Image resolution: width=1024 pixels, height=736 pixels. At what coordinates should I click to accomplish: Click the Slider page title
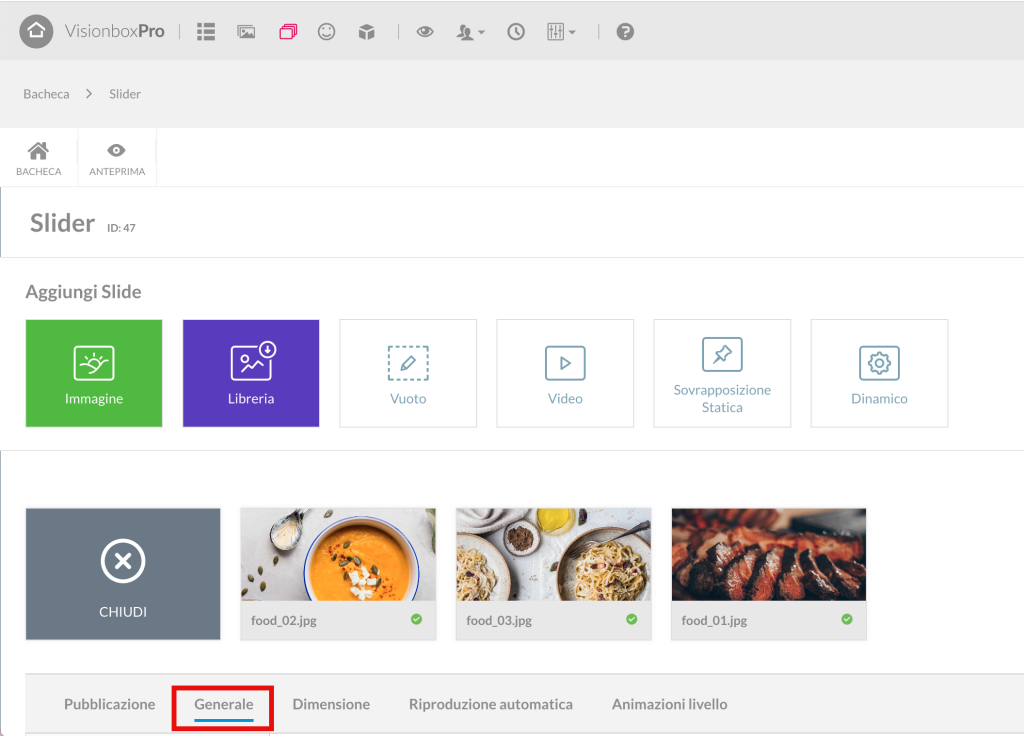tap(63, 223)
